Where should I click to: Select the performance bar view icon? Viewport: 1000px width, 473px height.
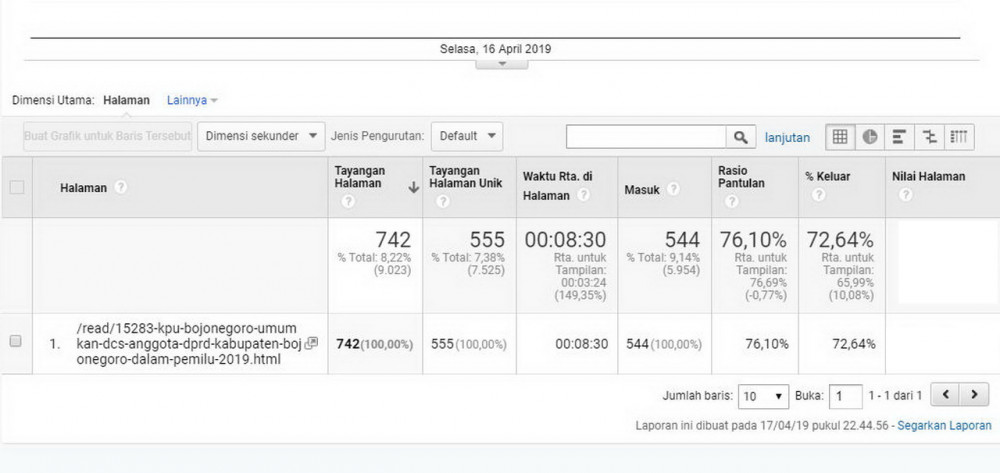(899, 137)
